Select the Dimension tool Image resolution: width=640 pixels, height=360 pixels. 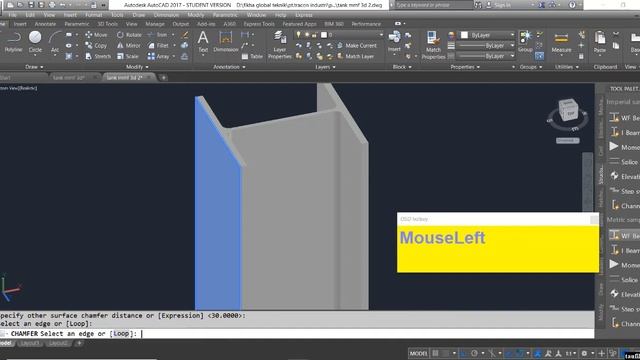click(x=225, y=42)
